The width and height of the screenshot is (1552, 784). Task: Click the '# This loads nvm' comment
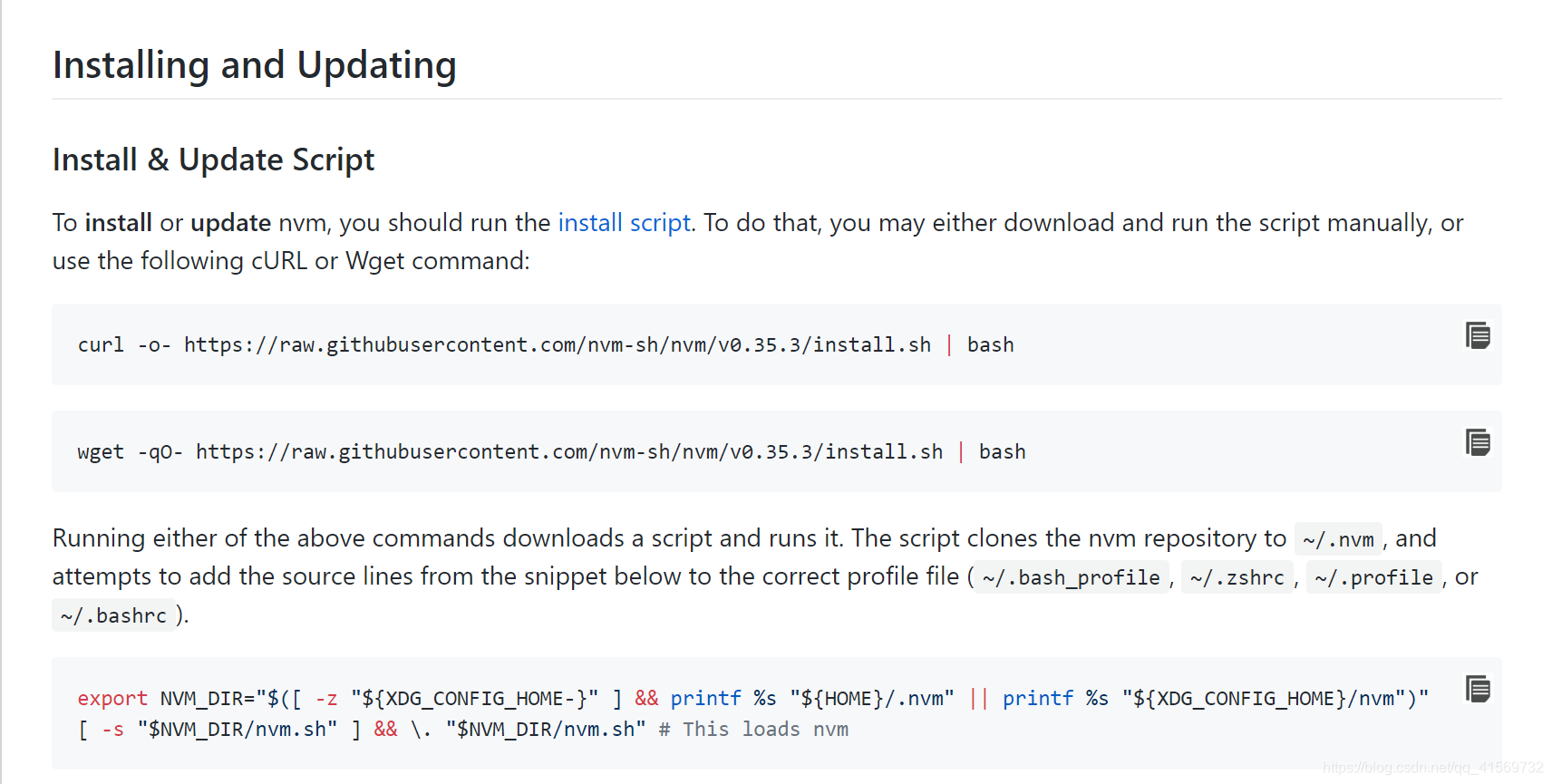click(753, 730)
